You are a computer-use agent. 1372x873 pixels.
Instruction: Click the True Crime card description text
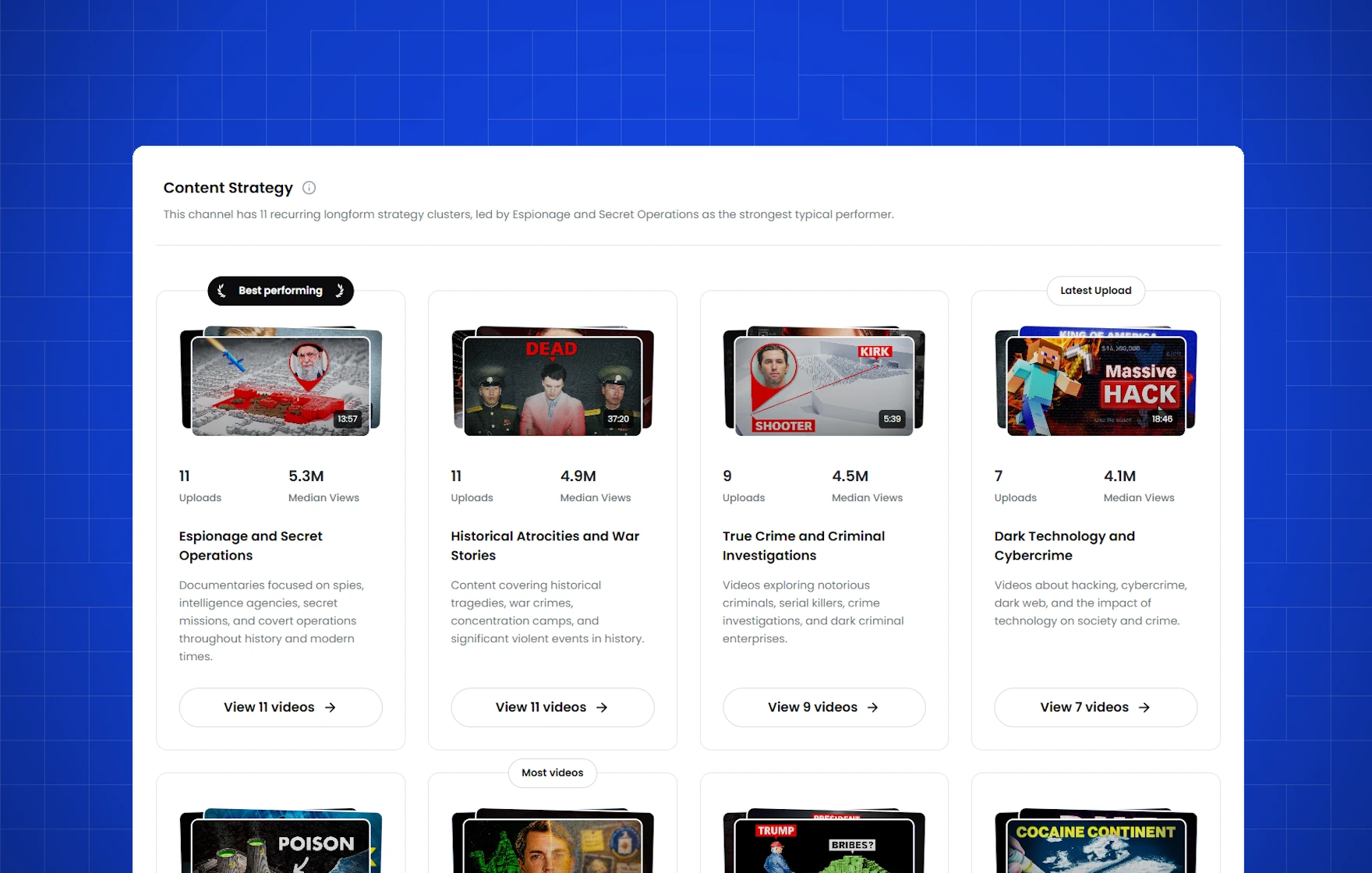[813, 612]
